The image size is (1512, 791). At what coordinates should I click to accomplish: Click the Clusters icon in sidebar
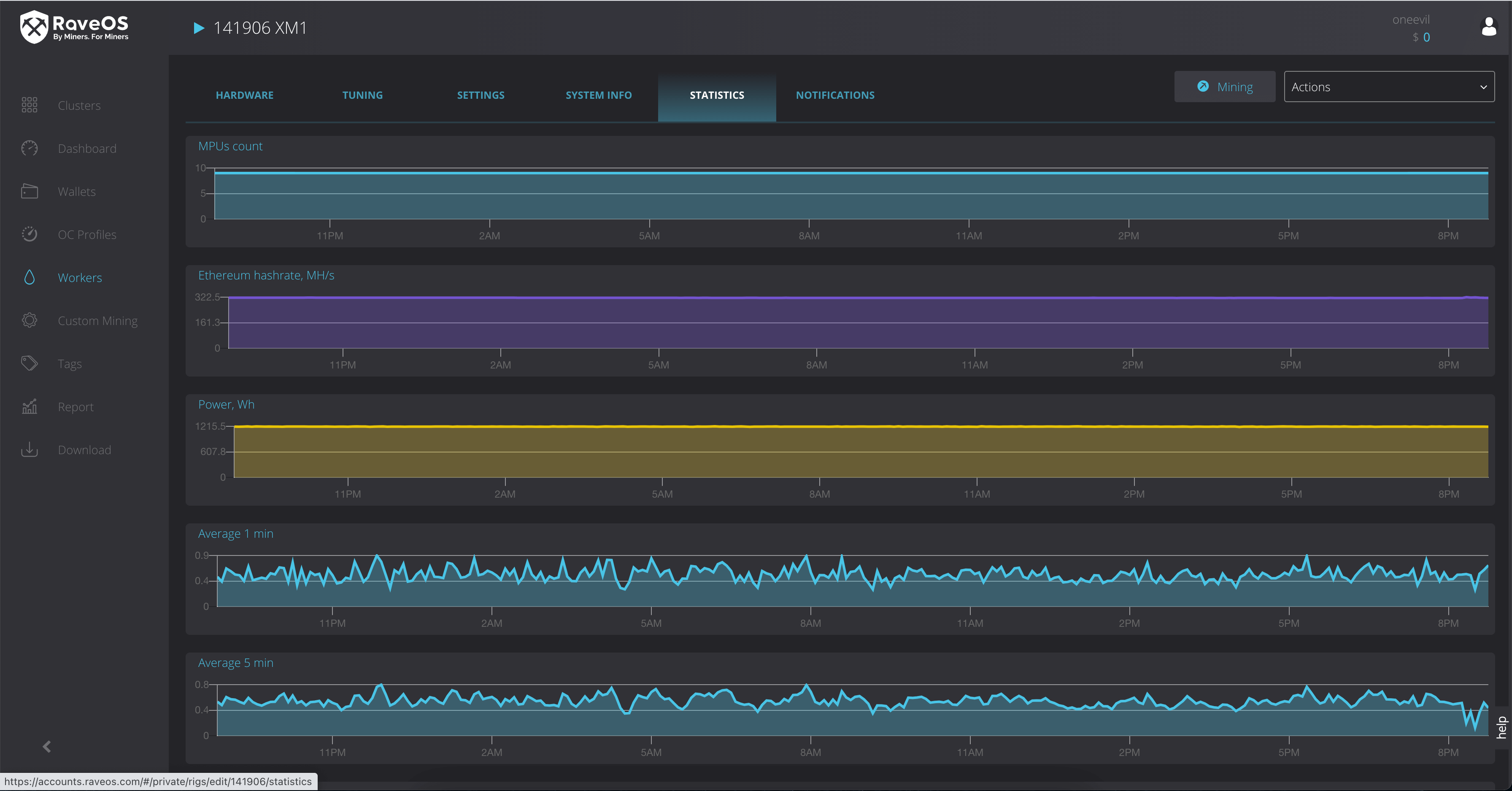(29, 105)
